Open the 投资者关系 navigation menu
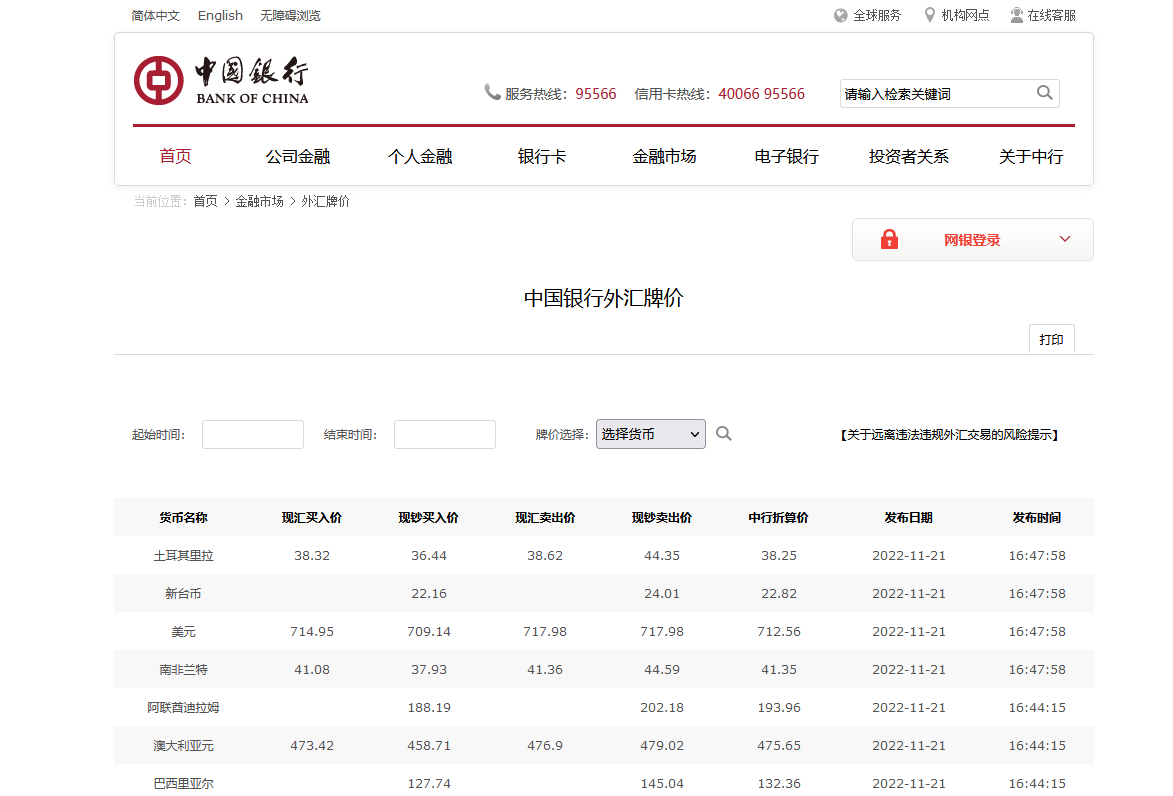The height and width of the screenshot is (796, 1173). click(x=909, y=156)
